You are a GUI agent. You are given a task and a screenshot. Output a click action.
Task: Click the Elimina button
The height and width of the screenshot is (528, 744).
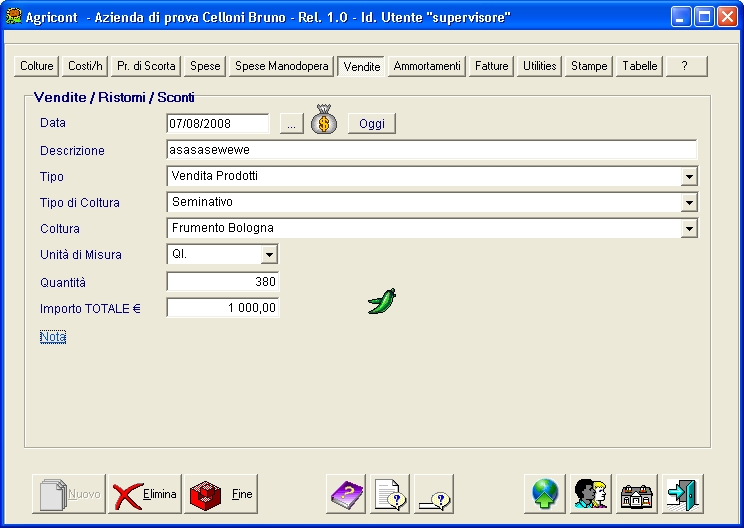[146, 494]
